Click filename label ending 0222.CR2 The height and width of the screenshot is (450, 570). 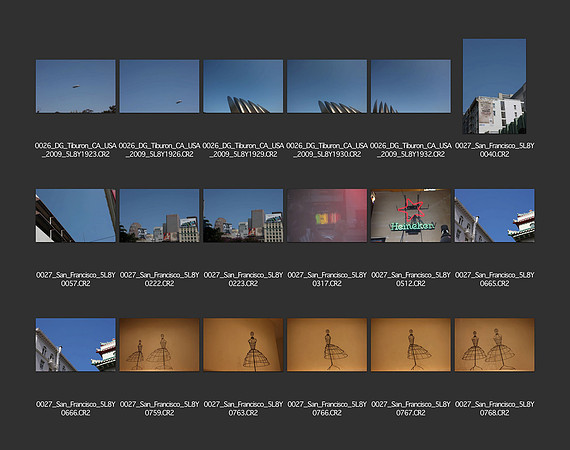click(x=159, y=279)
